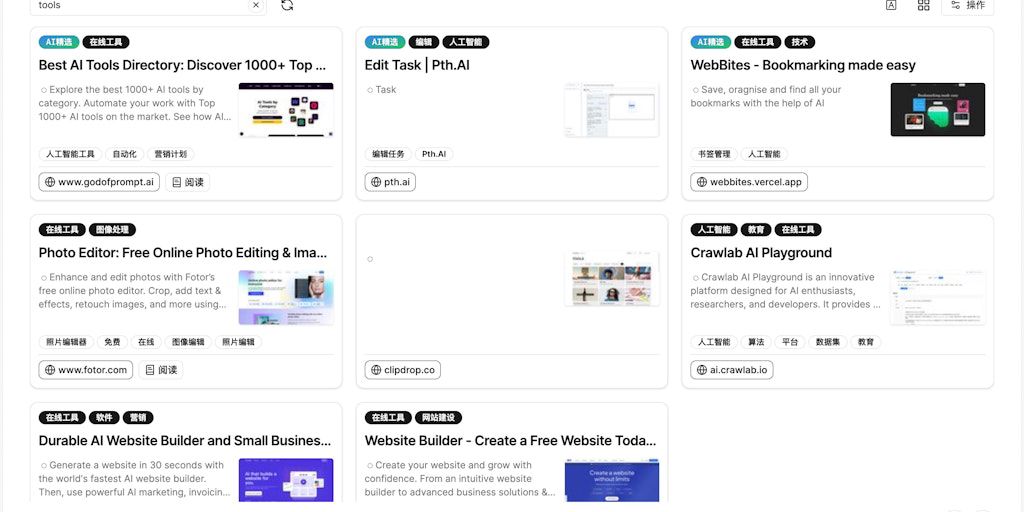
Task: Select the 人工智能工具 tag chip
Action: 71,154
